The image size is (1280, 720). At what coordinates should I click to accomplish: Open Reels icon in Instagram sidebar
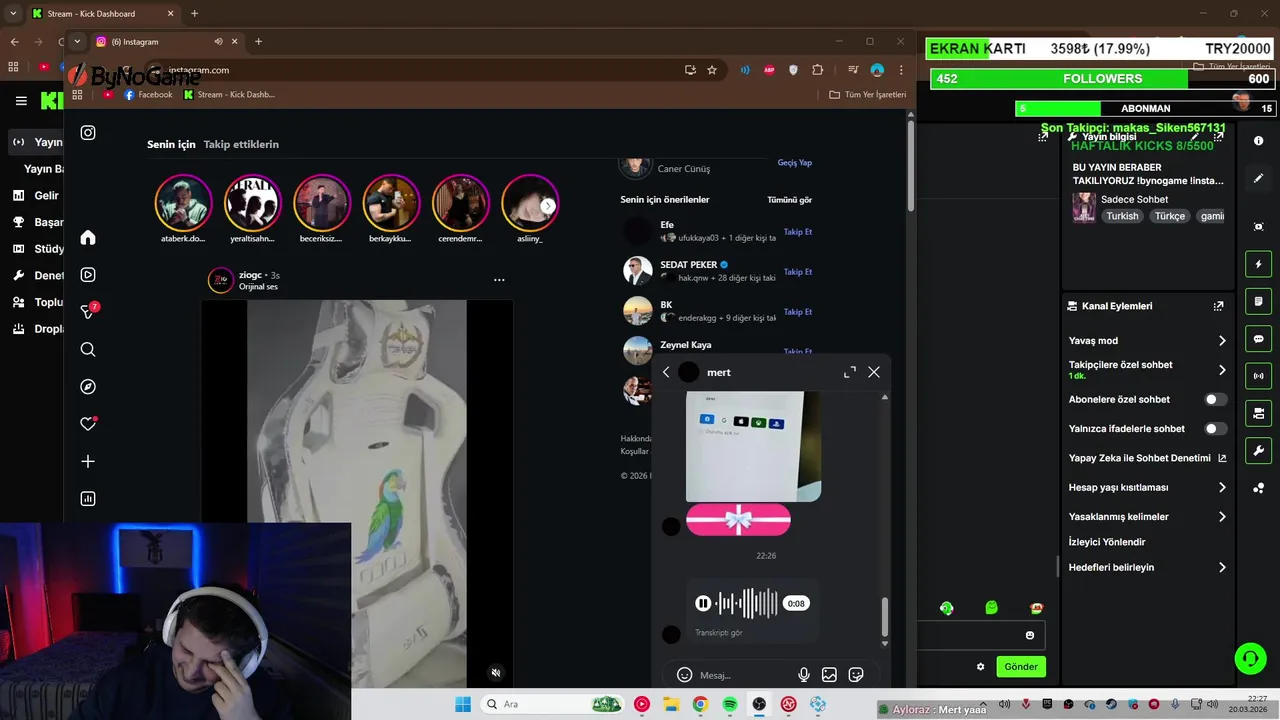(88, 275)
